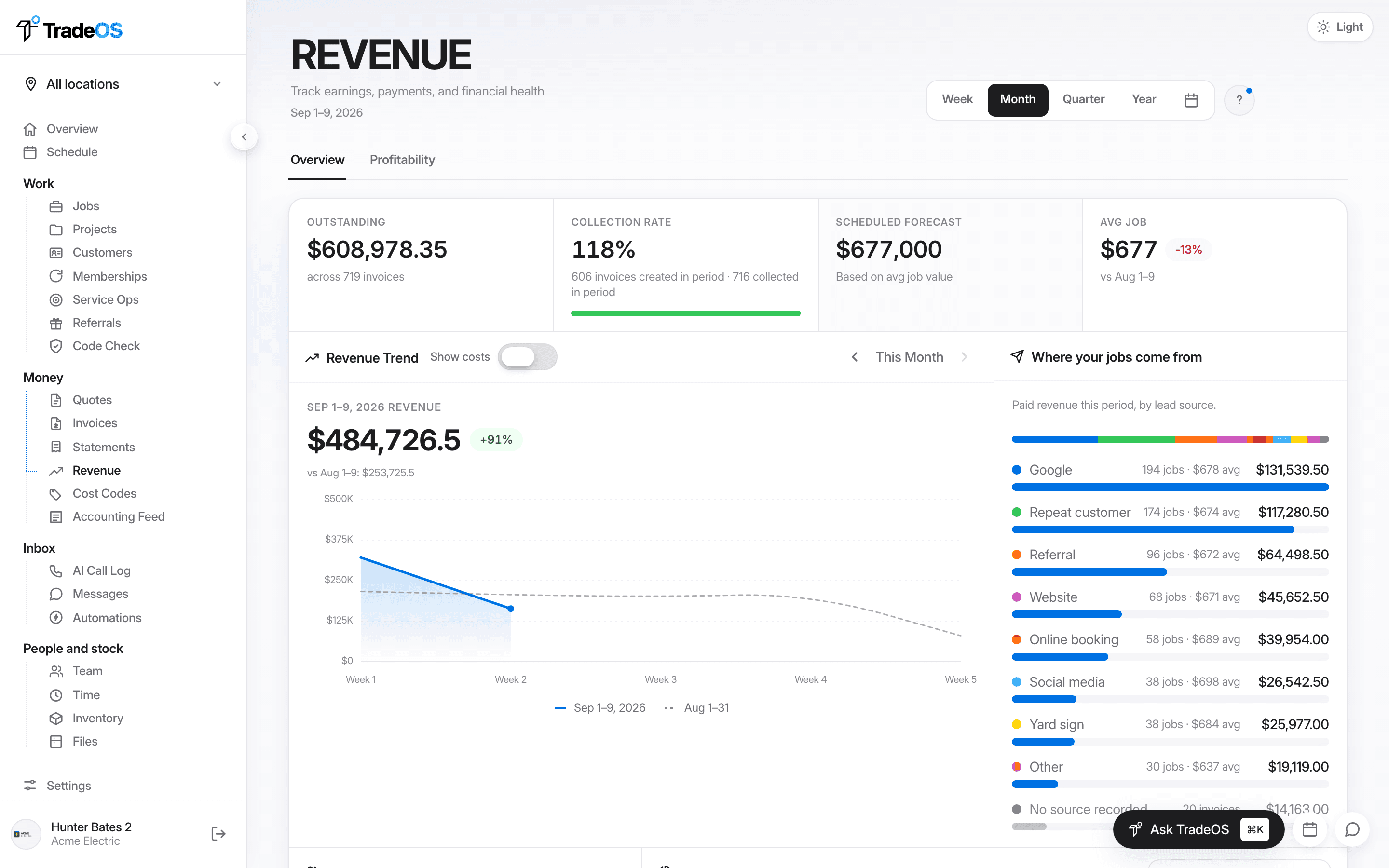Viewport: 1389px width, 868px height.
Task: Switch the Light theme toggle
Action: click(1340, 27)
